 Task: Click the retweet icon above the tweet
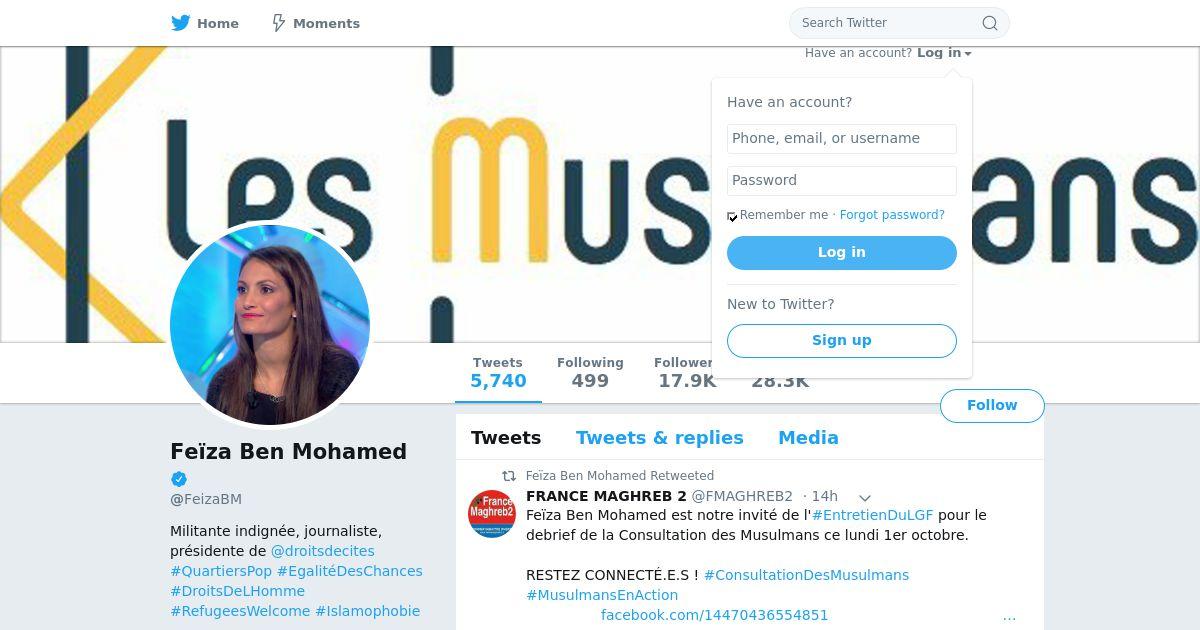coord(509,476)
